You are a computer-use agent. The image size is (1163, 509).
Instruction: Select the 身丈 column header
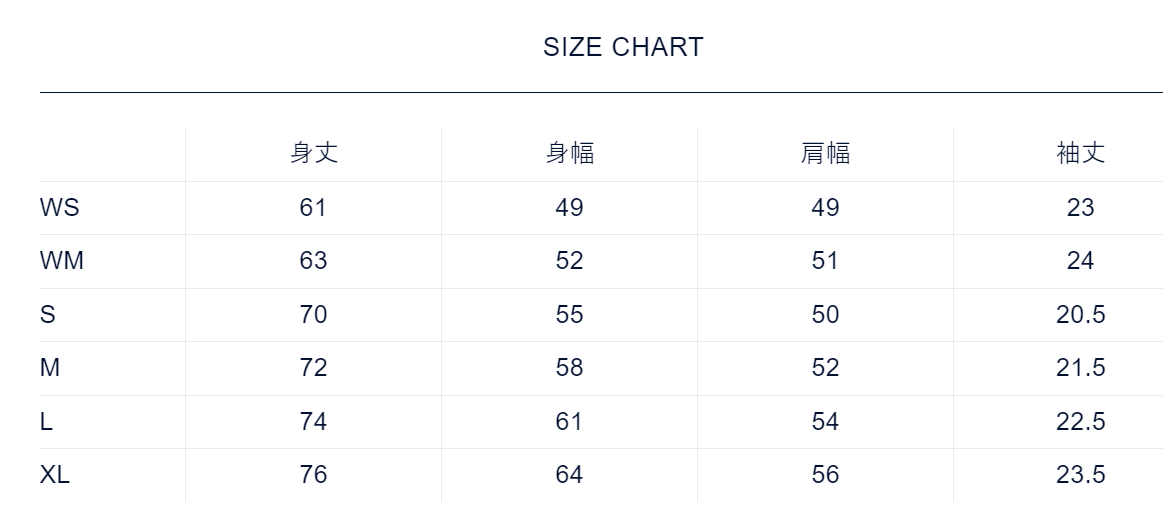click(314, 153)
